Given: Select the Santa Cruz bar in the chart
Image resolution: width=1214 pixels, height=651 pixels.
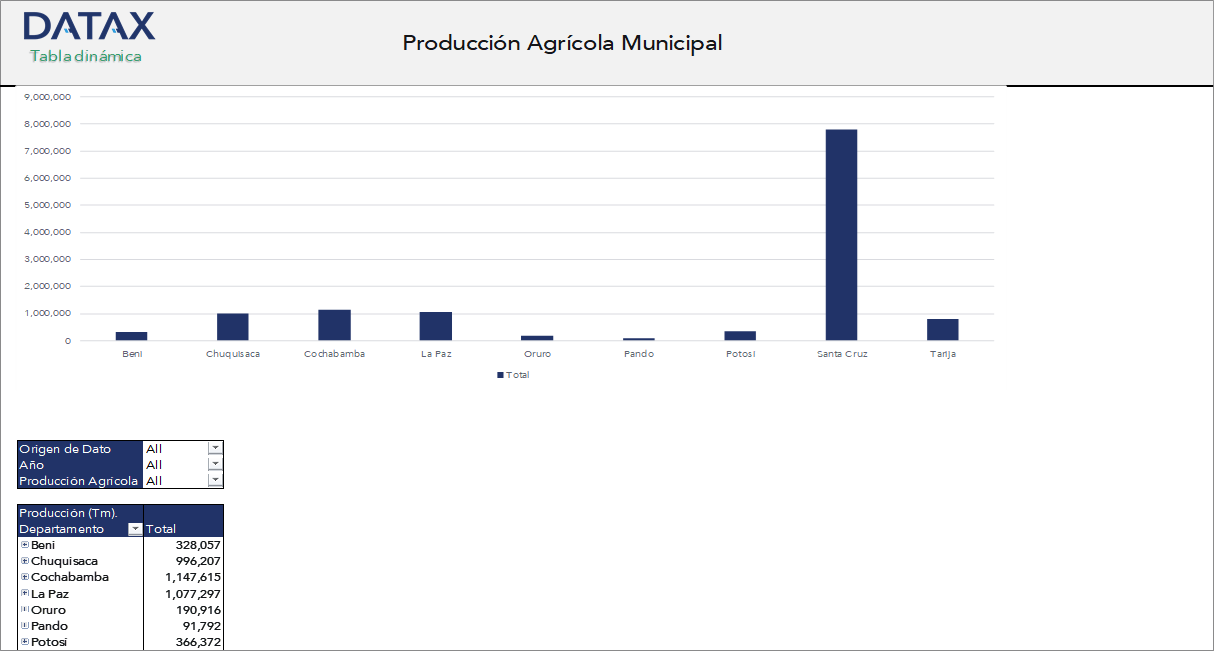Looking at the screenshot, I should click(841, 230).
